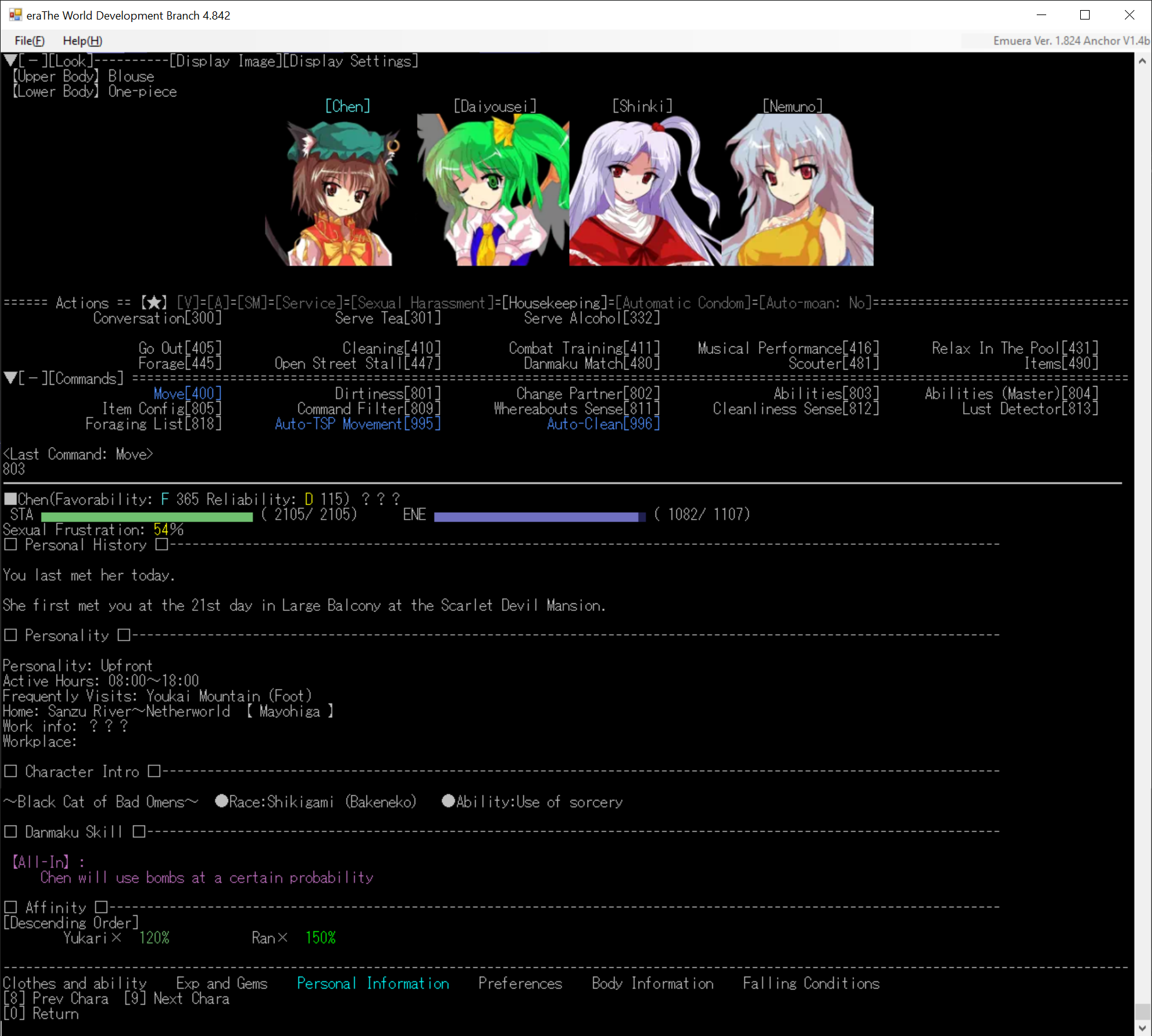Screen dimensions: 1152x1036
Task: Toggle the [SM] action filter
Action: coord(252,303)
